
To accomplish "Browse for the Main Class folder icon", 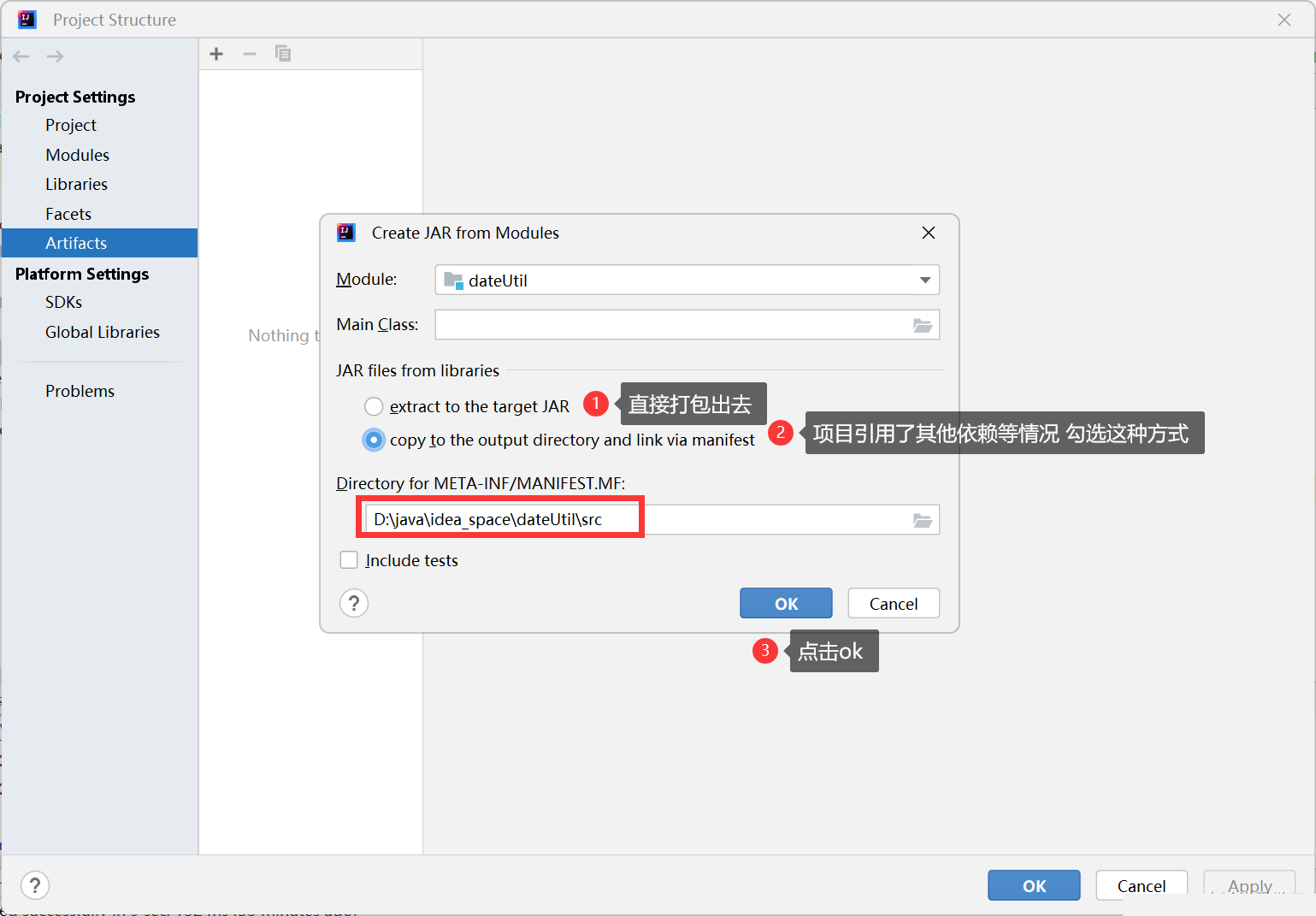I will pos(922,325).
